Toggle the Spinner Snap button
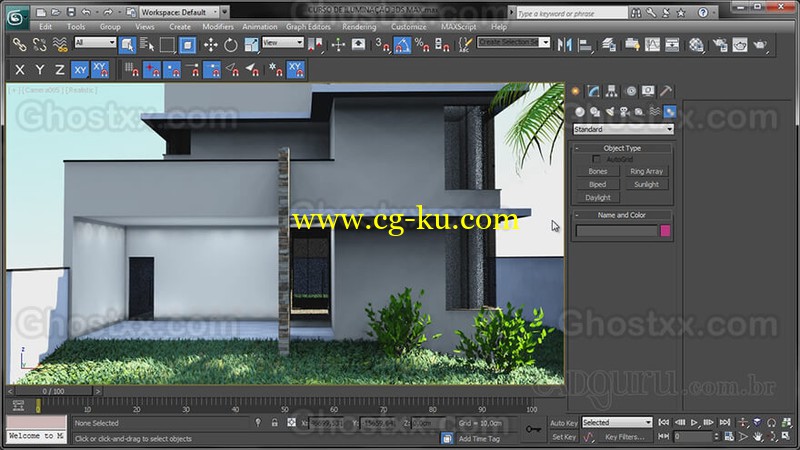Image resolution: width=800 pixels, height=450 pixels. tap(442, 45)
